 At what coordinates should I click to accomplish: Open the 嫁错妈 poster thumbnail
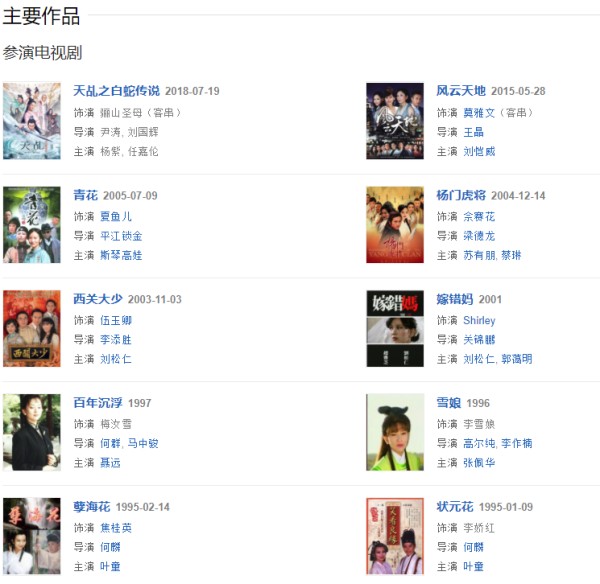(x=395, y=328)
